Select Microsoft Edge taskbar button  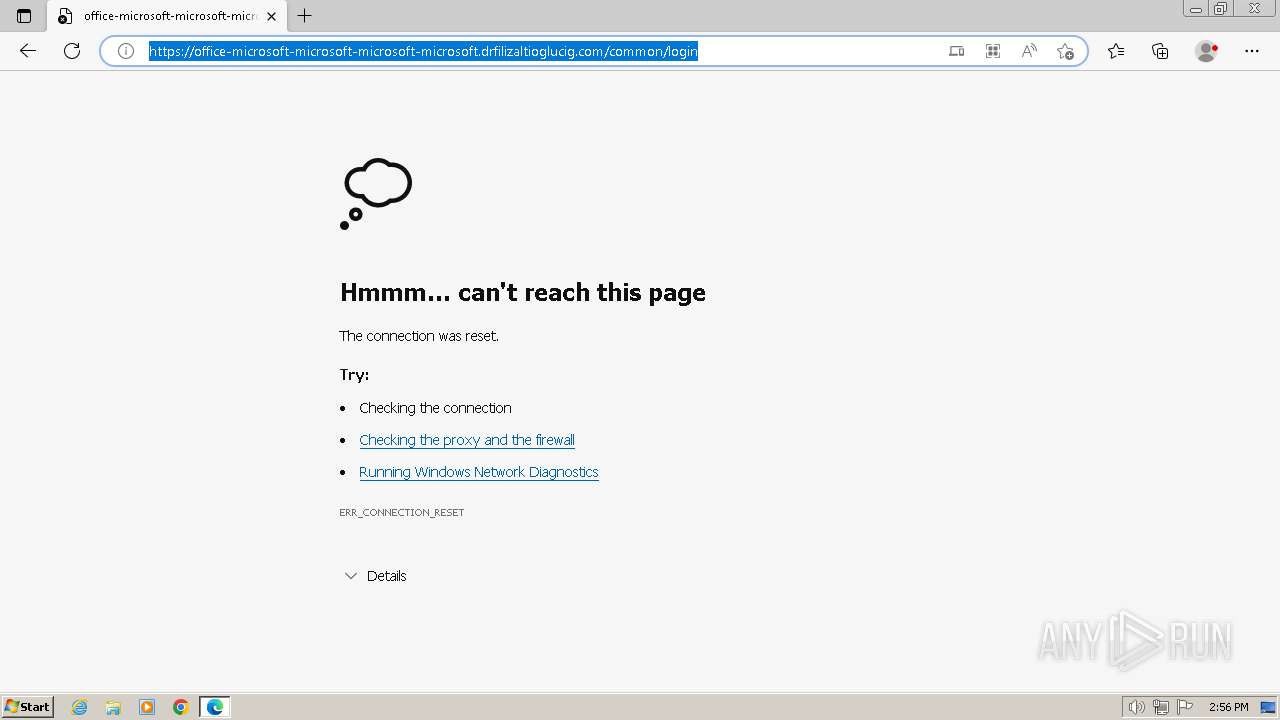click(x=215, y=707)
